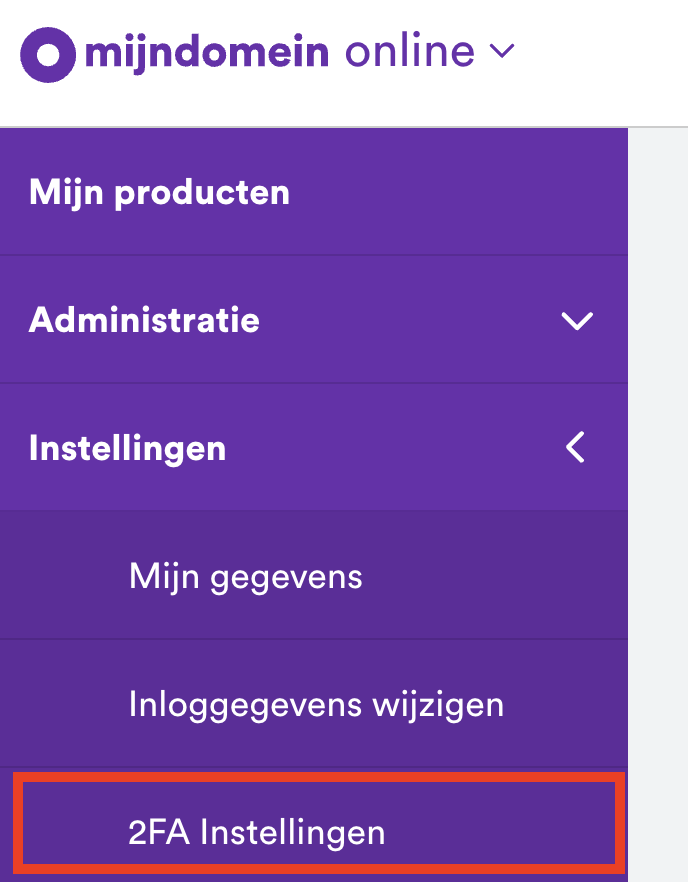The width and height of the screenshot is (688, 882).
Task: Select the Administratie menu label
Action: click(x=144, y=320)
